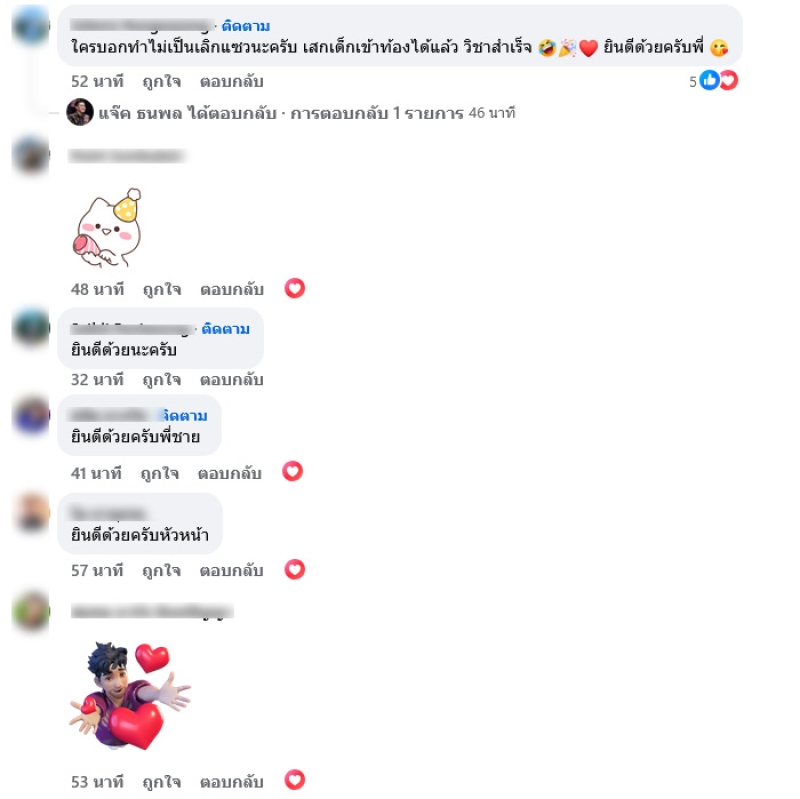This screenshot has width=800, height=799.
Task: Open the profile photo of the ยินดีด้วยครับหัวหน้า commenter
Action: point(32,512)
